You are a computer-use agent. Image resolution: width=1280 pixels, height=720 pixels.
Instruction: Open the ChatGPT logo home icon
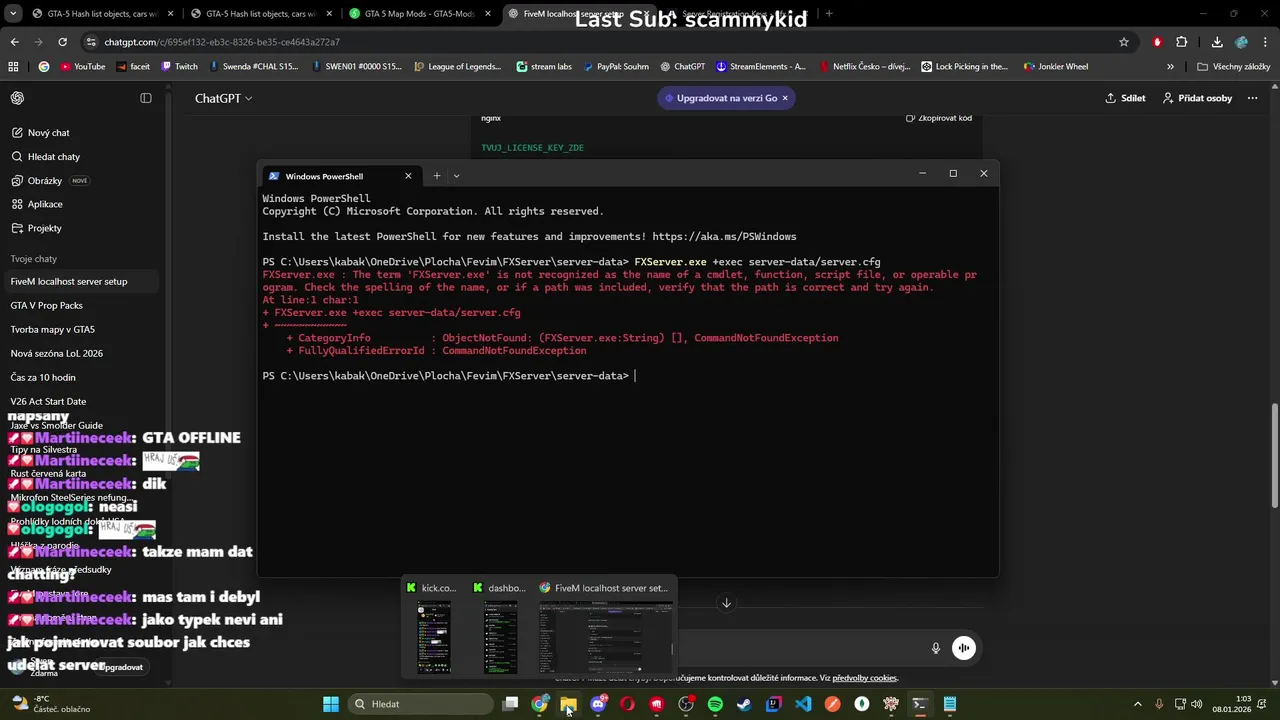18,98
